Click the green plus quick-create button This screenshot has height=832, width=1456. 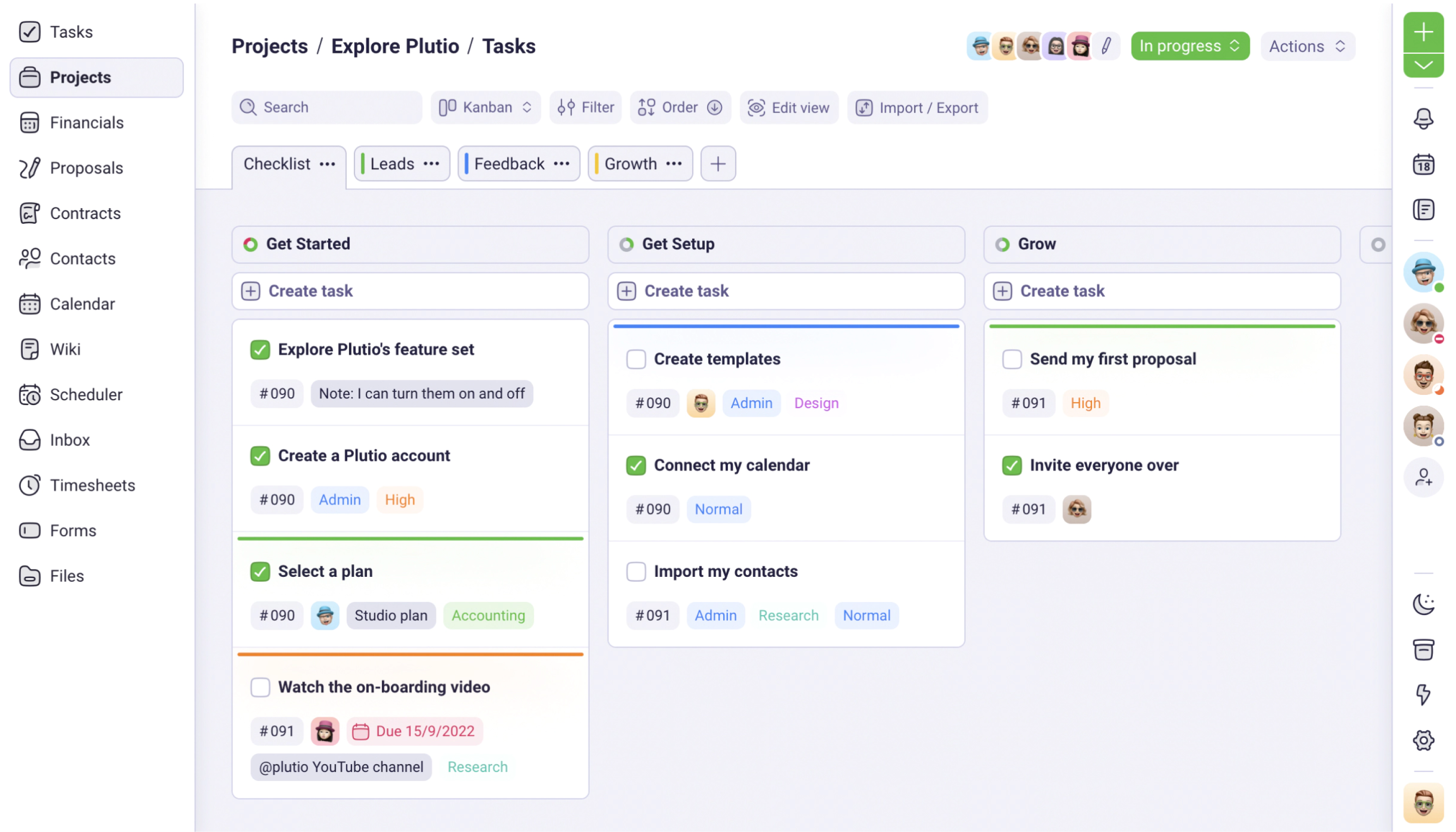pyautogui.click(x=1423, y=32)
